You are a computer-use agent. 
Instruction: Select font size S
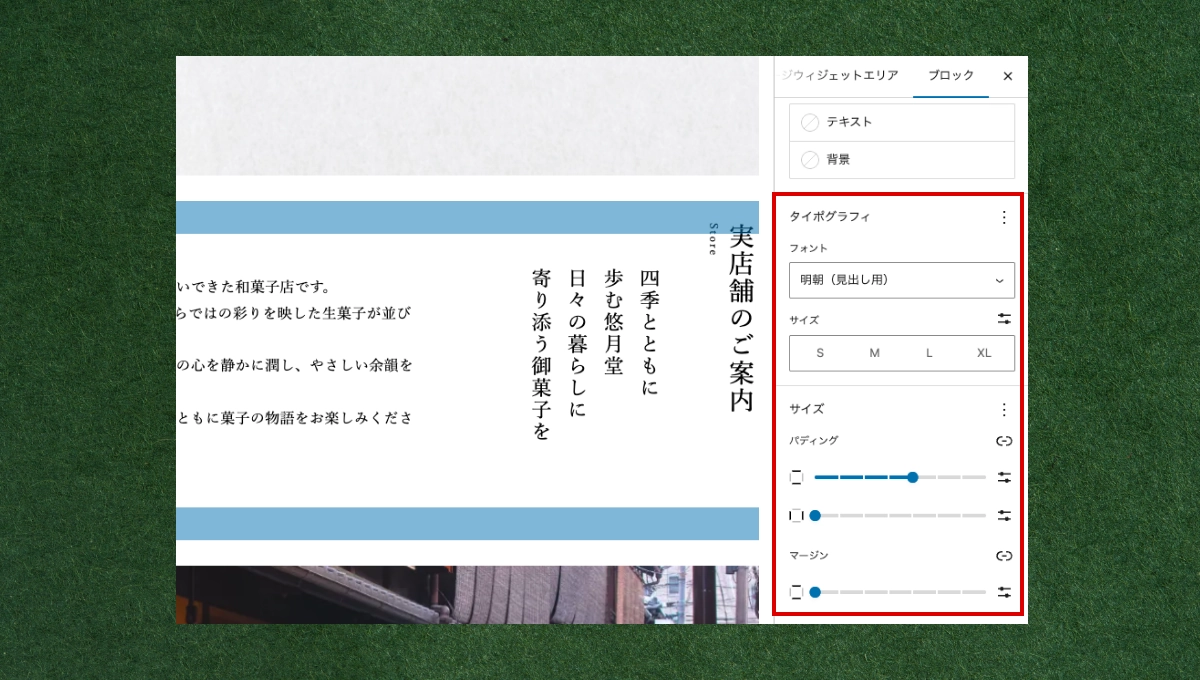coord(820,353)
